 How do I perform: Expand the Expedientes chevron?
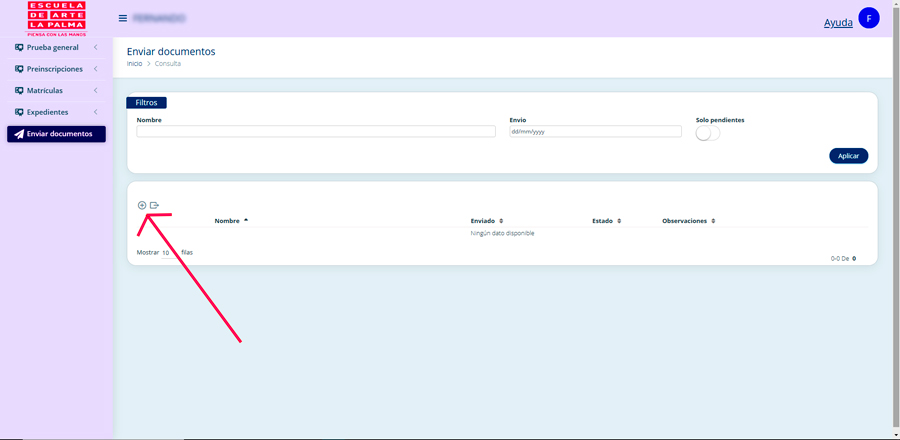tap(95, 112)
